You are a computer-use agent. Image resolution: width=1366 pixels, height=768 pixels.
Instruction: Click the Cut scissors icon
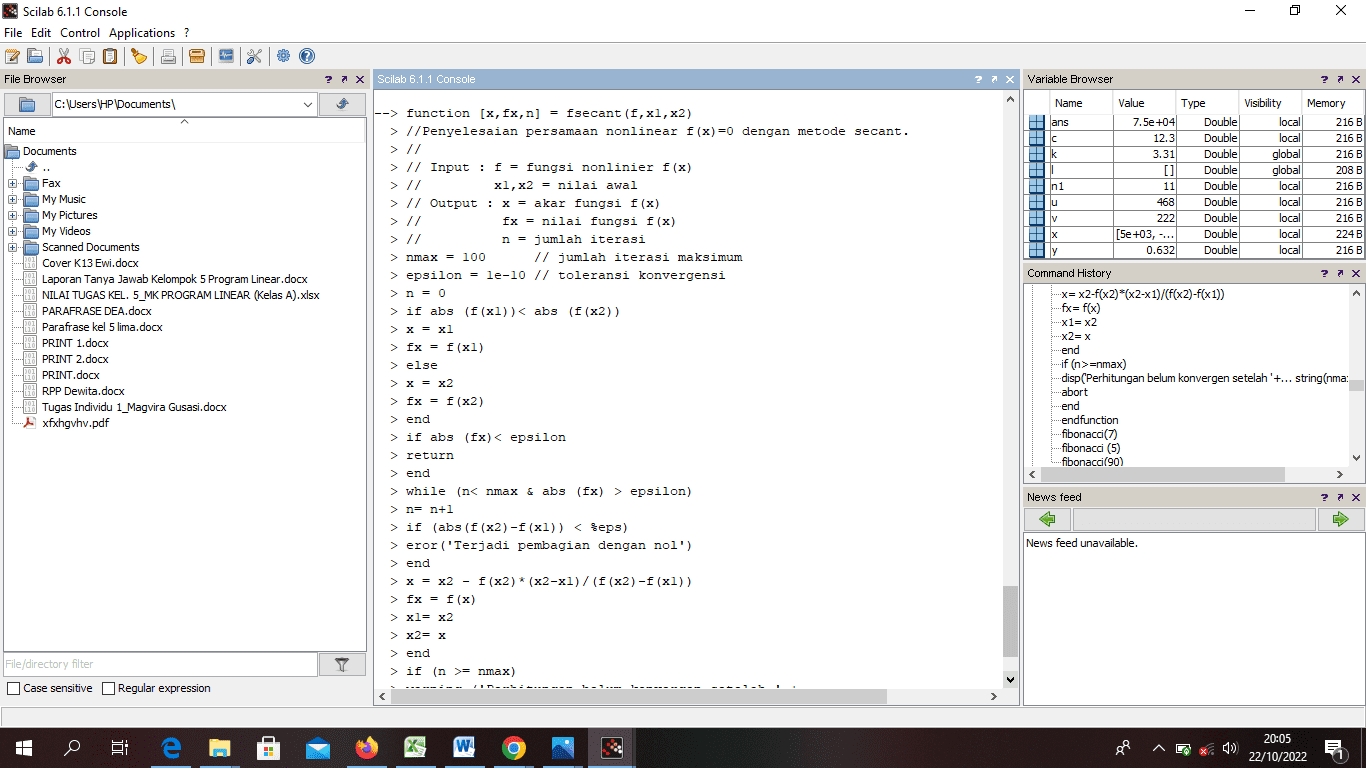pos(64,56)
